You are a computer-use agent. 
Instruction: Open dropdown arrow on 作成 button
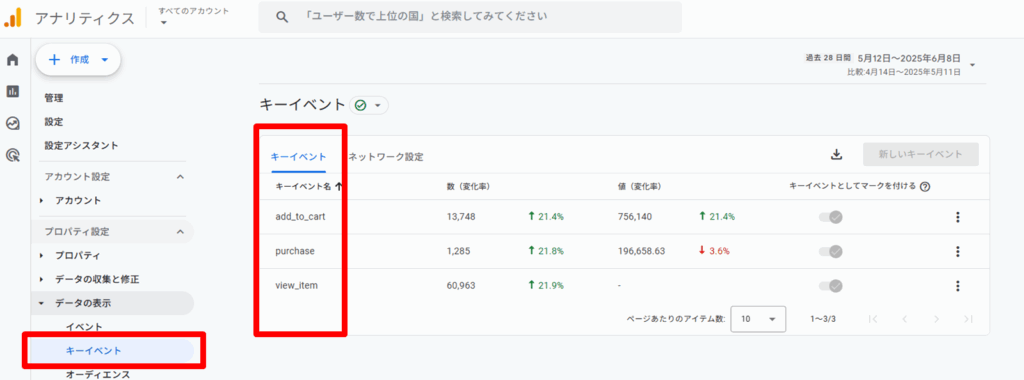(x=104, y=60)
